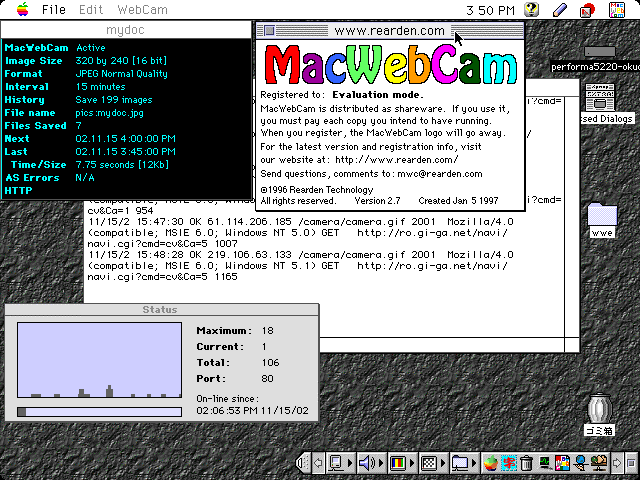Open the sound volume module in Control Strip
640x480 pixels.
(371, 463)
